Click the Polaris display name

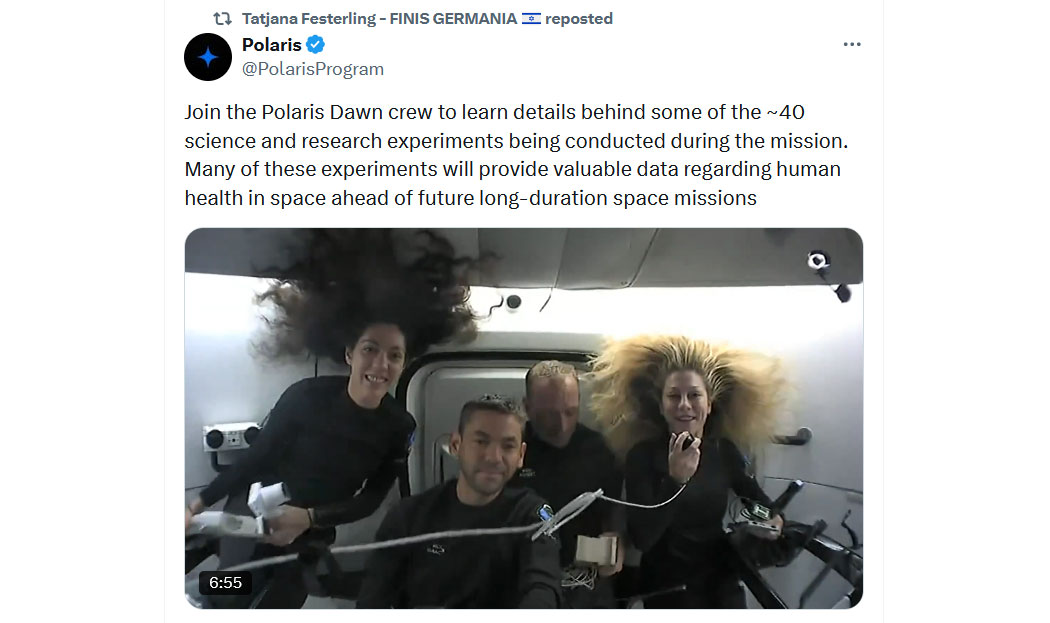tap(271, 45)
